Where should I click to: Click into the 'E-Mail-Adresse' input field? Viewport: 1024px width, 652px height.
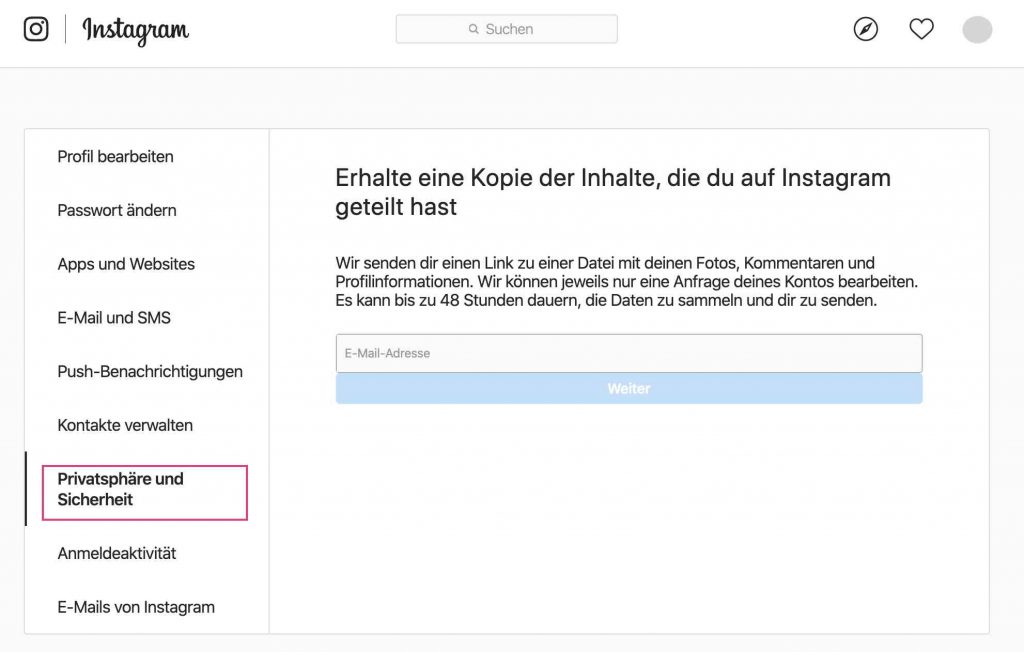coord(629,353)
